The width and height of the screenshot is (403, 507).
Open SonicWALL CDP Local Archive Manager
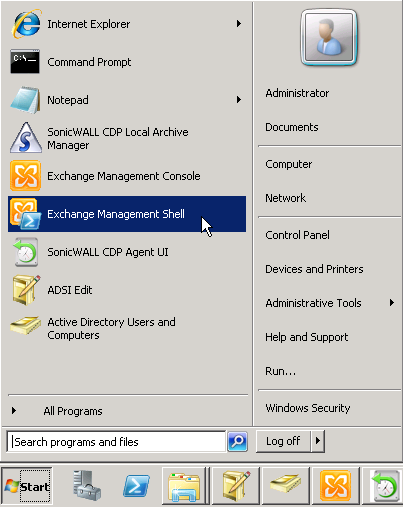(127, 138)
